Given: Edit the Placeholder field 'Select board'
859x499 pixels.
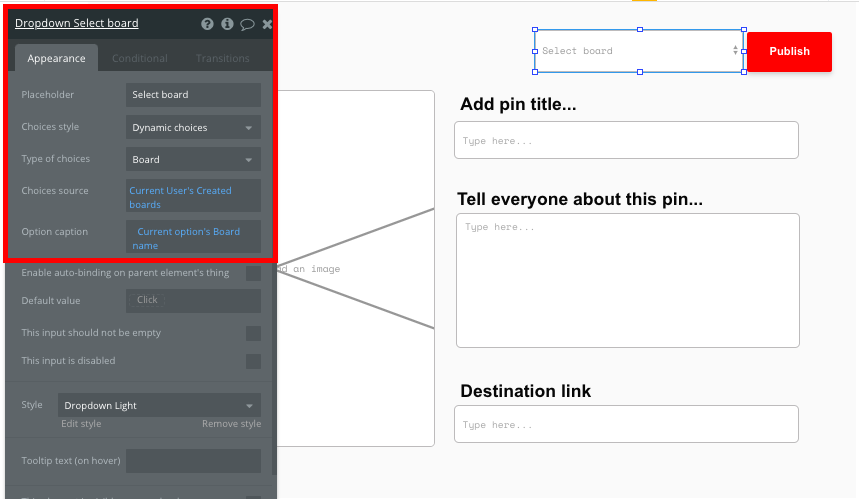Looking at the screenshot, I should pos(193,95).
